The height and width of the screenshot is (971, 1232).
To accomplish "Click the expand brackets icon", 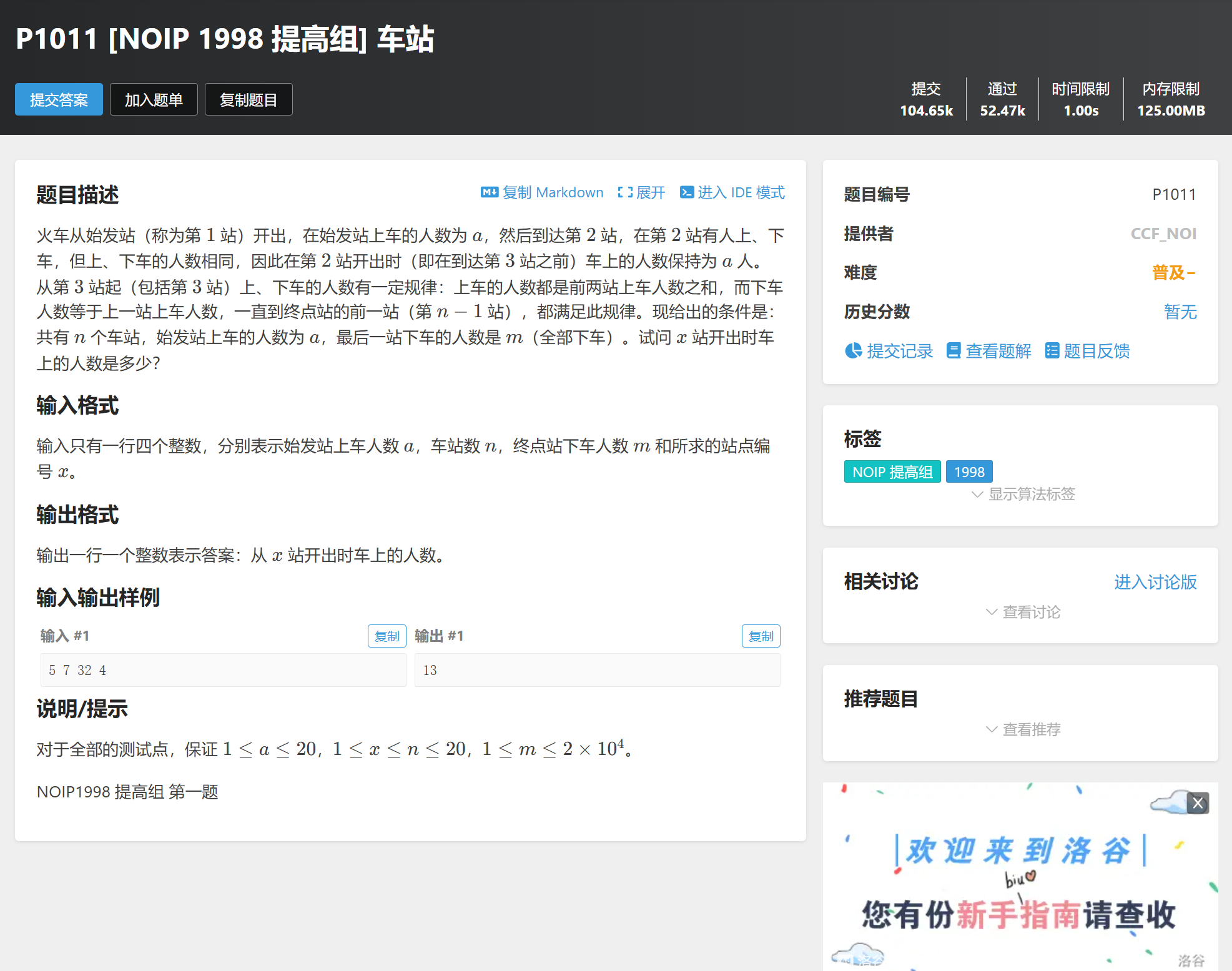I will [624, 192].
